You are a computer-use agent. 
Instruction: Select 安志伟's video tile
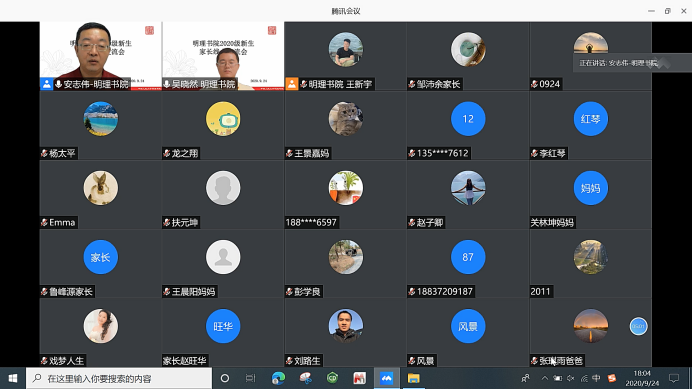click(x=101, y=56)
